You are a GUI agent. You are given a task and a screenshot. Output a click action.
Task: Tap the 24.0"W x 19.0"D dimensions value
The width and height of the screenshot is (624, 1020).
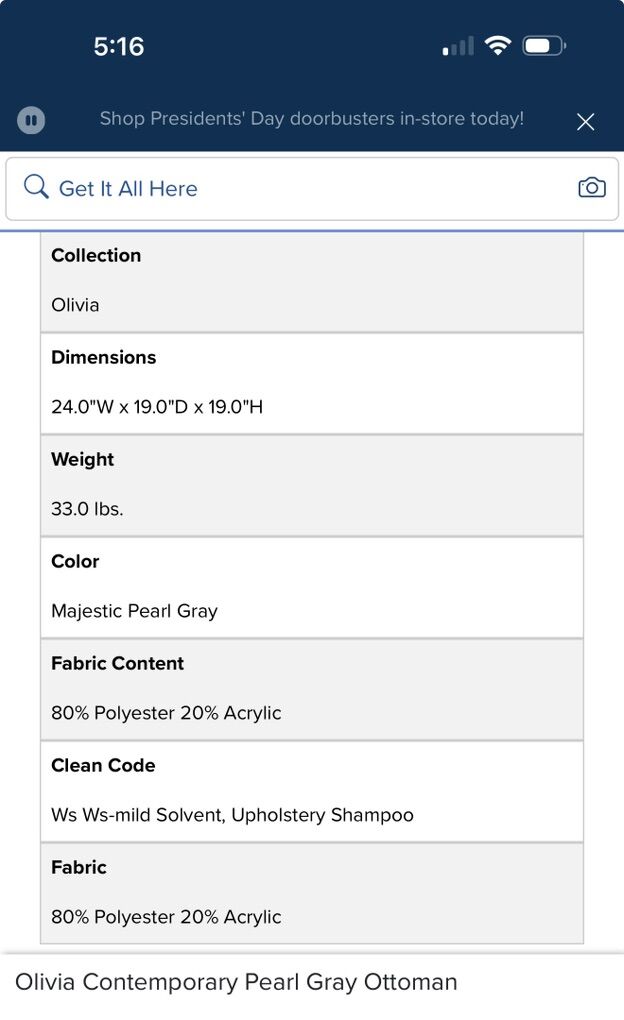157,407
